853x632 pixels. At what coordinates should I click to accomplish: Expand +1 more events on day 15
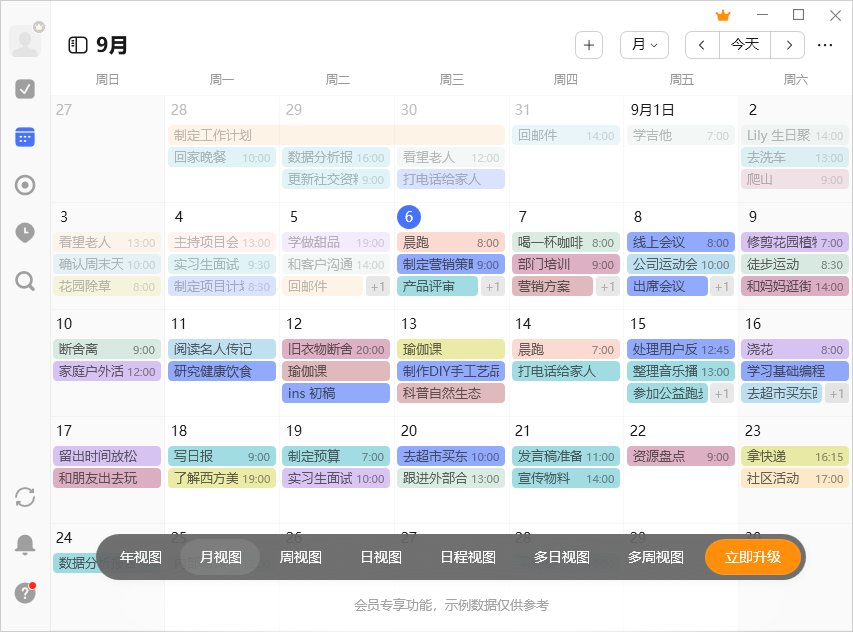tap(722, 393)
